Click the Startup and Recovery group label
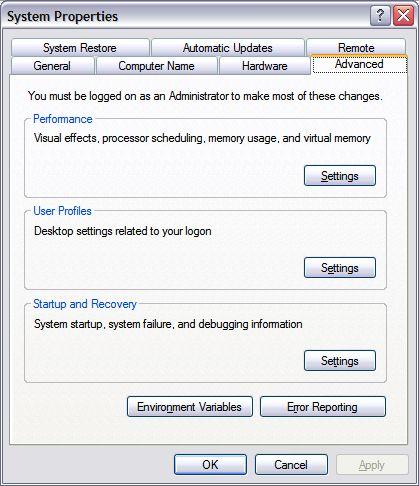The height and width of the screenshot is (486, 419). coord(85,304)
